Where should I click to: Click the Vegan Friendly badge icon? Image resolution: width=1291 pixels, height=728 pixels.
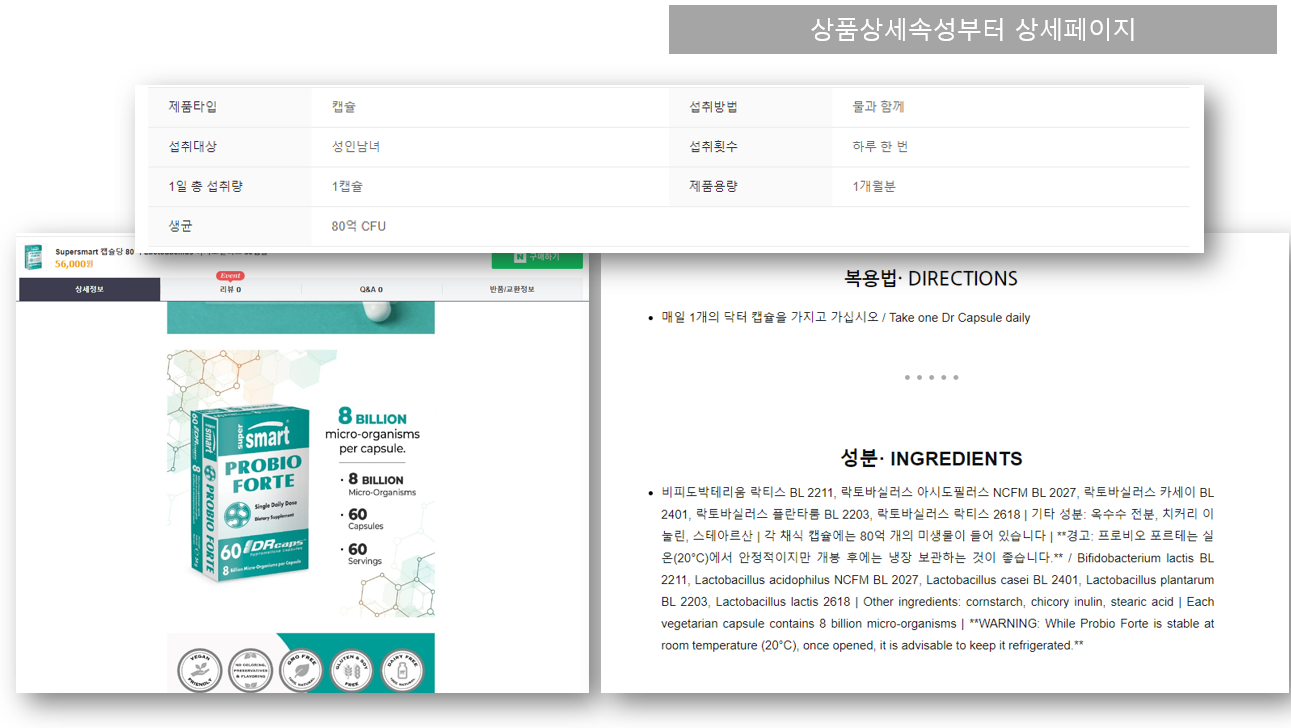199,670
